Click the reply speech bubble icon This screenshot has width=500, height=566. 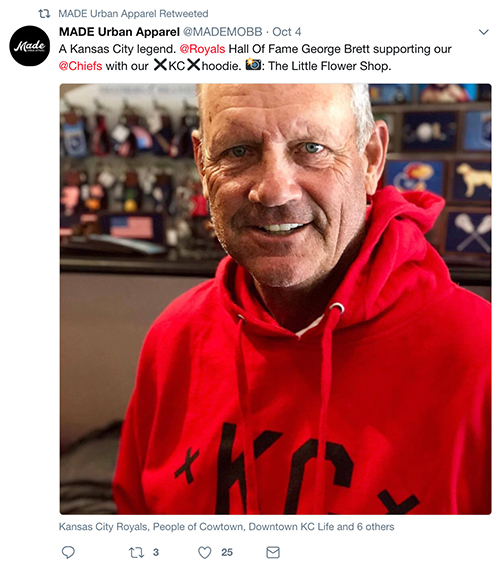click(x=68, y=552)
